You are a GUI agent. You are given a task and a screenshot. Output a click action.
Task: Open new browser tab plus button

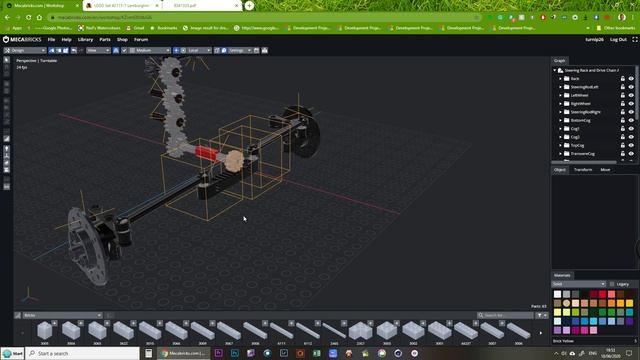[249, 6]
